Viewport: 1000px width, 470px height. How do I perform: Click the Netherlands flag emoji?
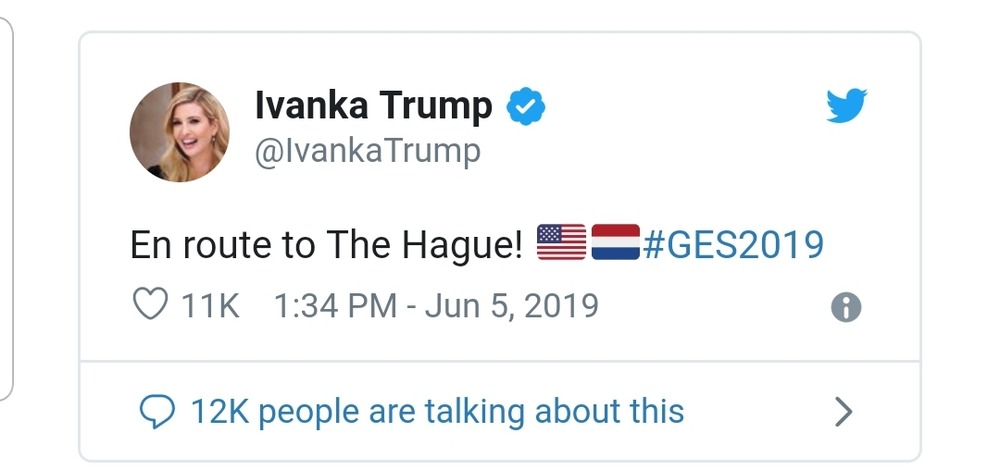(x=615, y=243)
